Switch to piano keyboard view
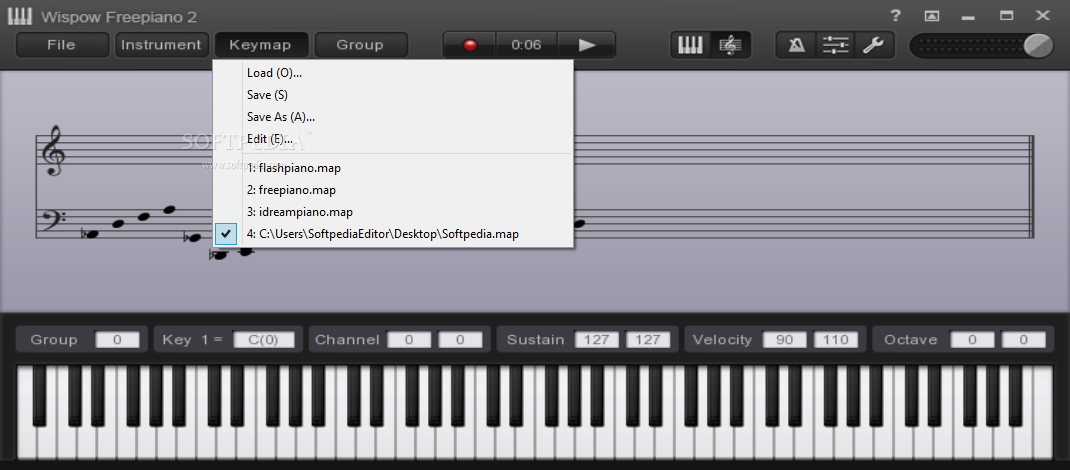 tap(690, 45)
